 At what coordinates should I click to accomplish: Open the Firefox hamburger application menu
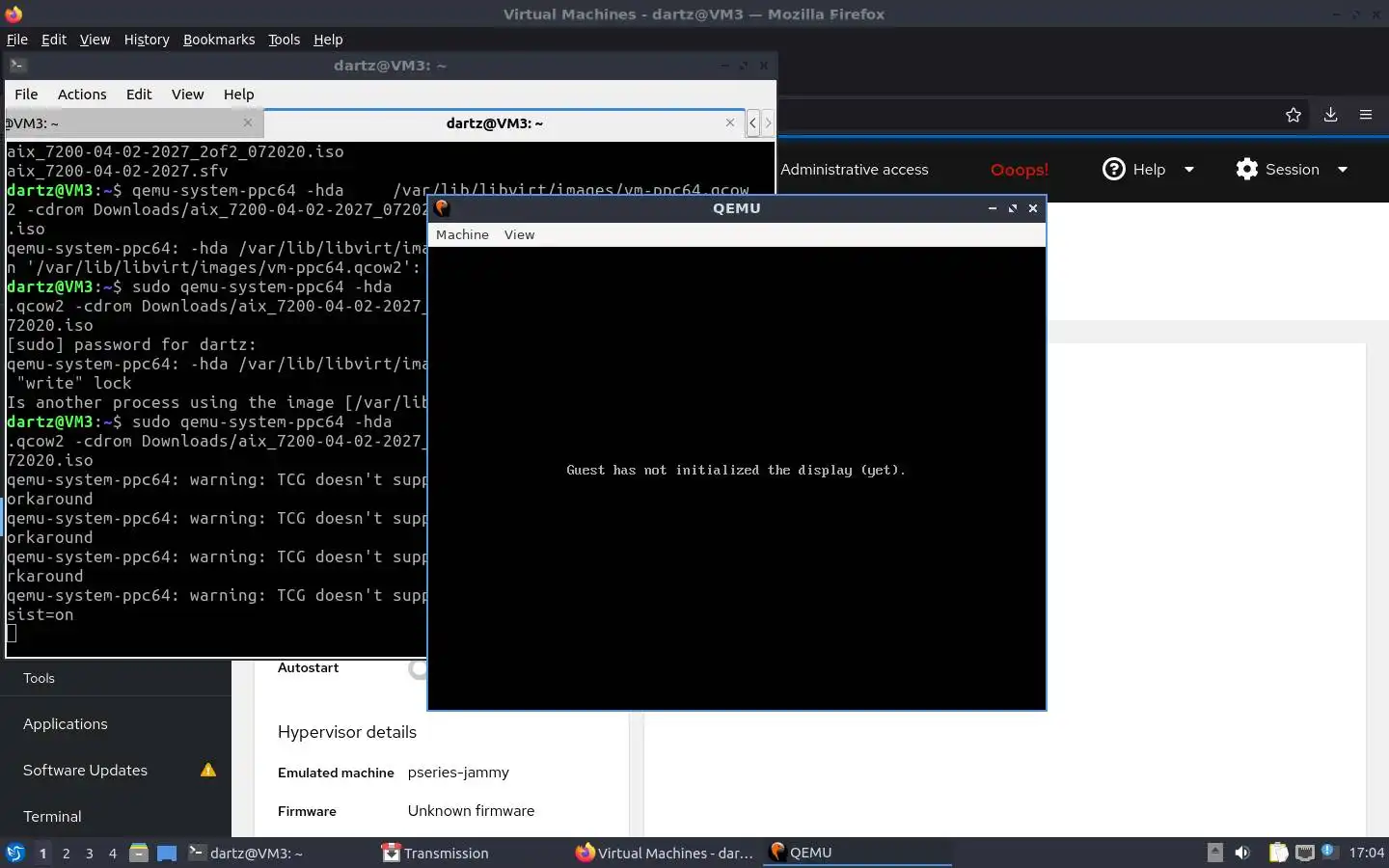pos(1366,115)
